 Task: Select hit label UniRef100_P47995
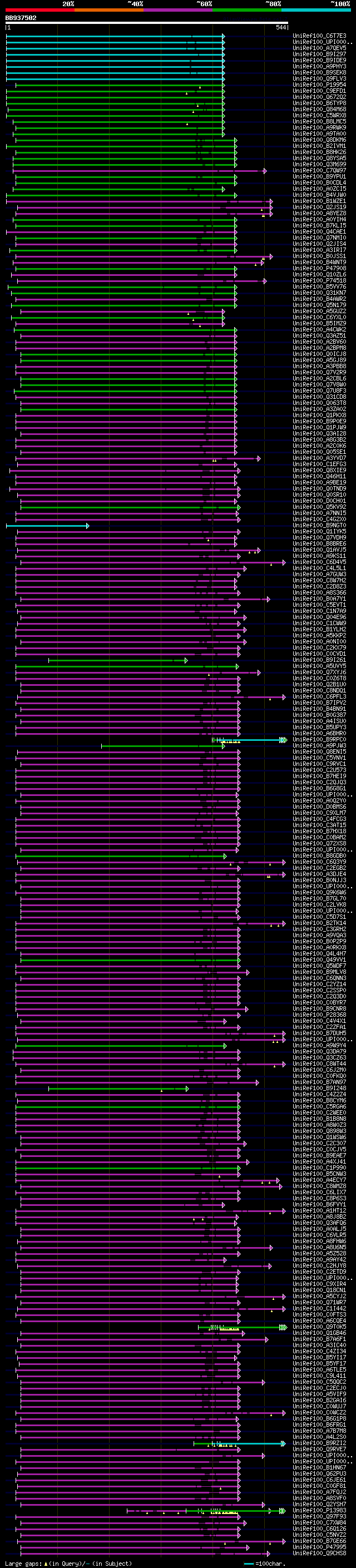(x=319, y=1547)
